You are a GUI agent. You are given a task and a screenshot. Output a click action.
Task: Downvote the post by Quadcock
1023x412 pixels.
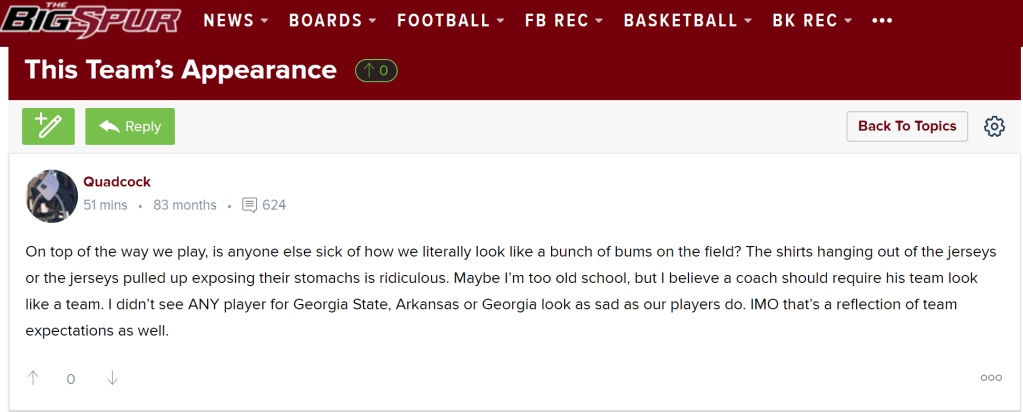tap(112, 378)
